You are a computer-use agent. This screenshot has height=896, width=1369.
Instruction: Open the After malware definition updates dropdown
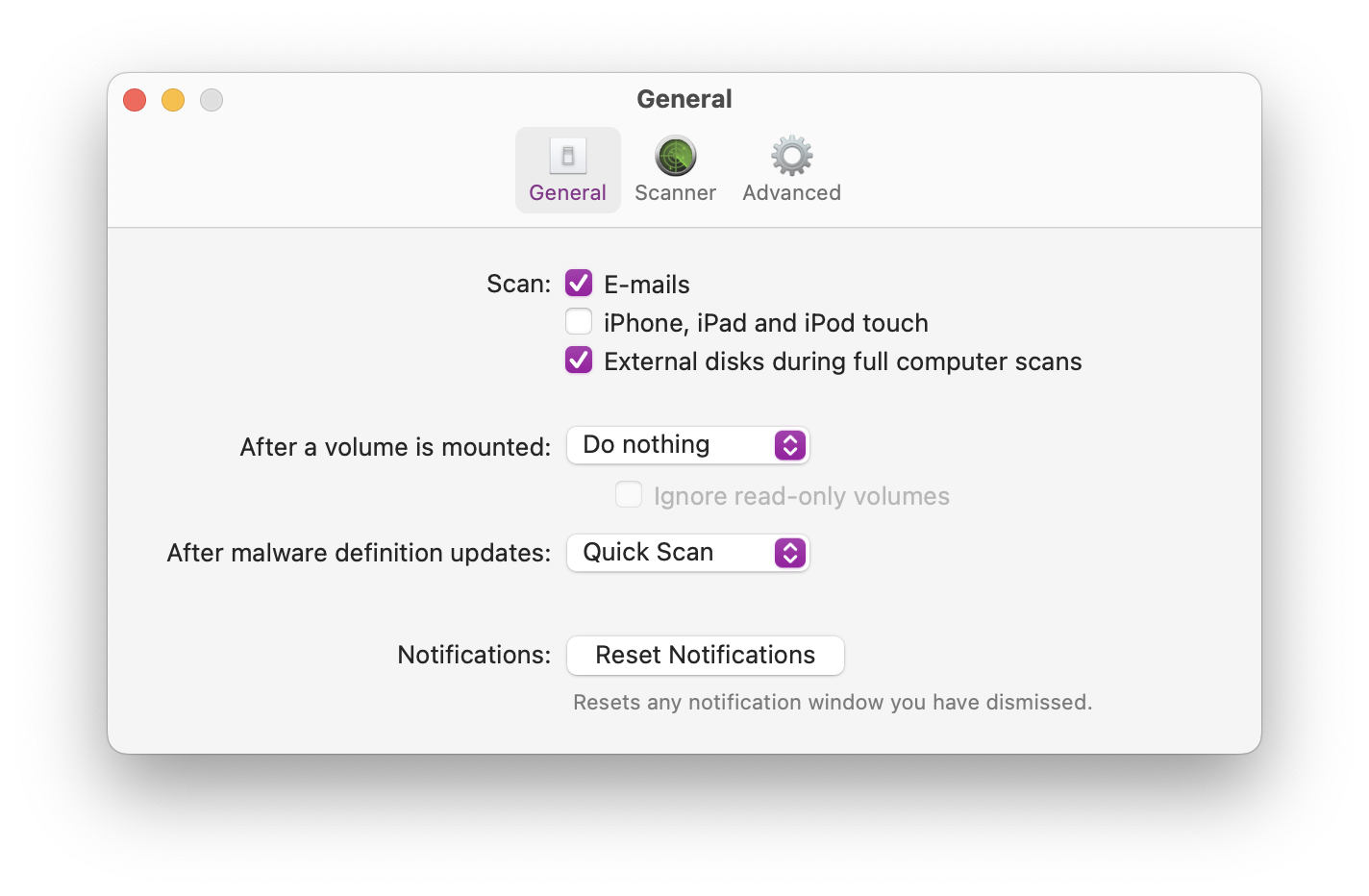[688, 553]
